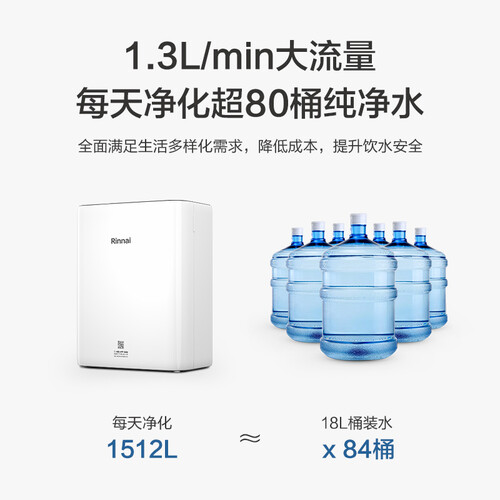Viewport: 500px width, 500px height.
Task: Click the top edge of the purifier
Action: [x=144, y=203]
